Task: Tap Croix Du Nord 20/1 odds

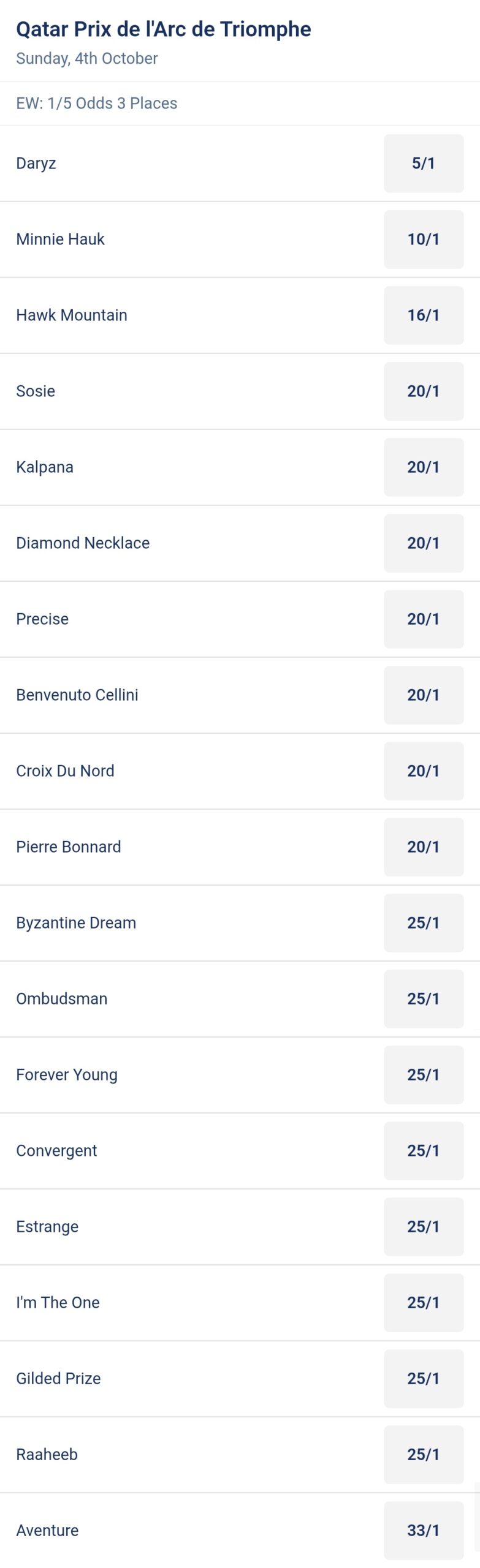Action: coord(424,771)
